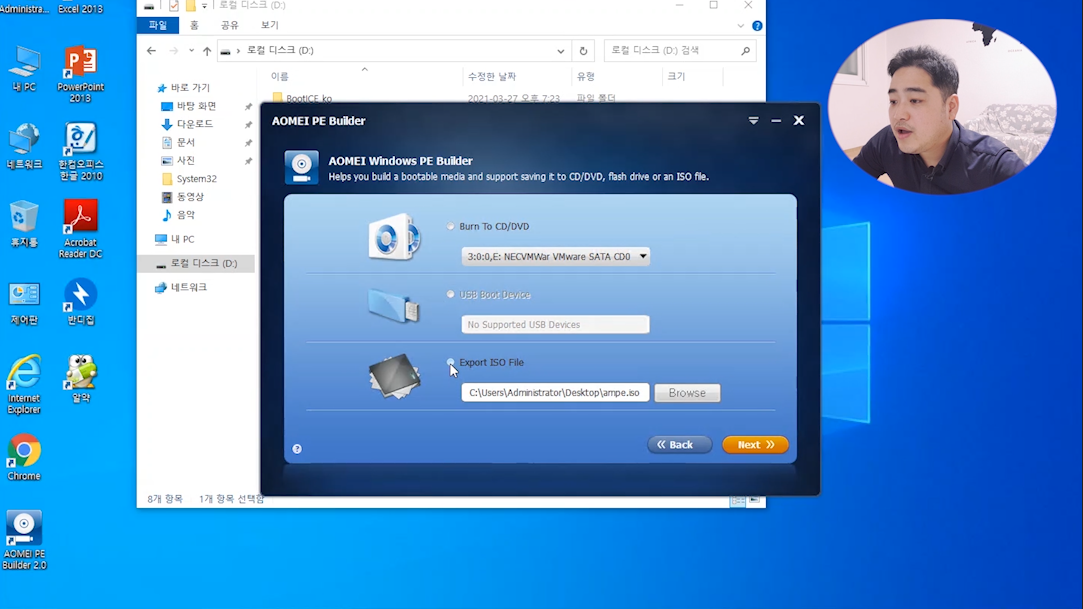The width and height of the screenshot is (1083, 609).
Task: Expand the address bar history dropdown
Action: [561, 50]
